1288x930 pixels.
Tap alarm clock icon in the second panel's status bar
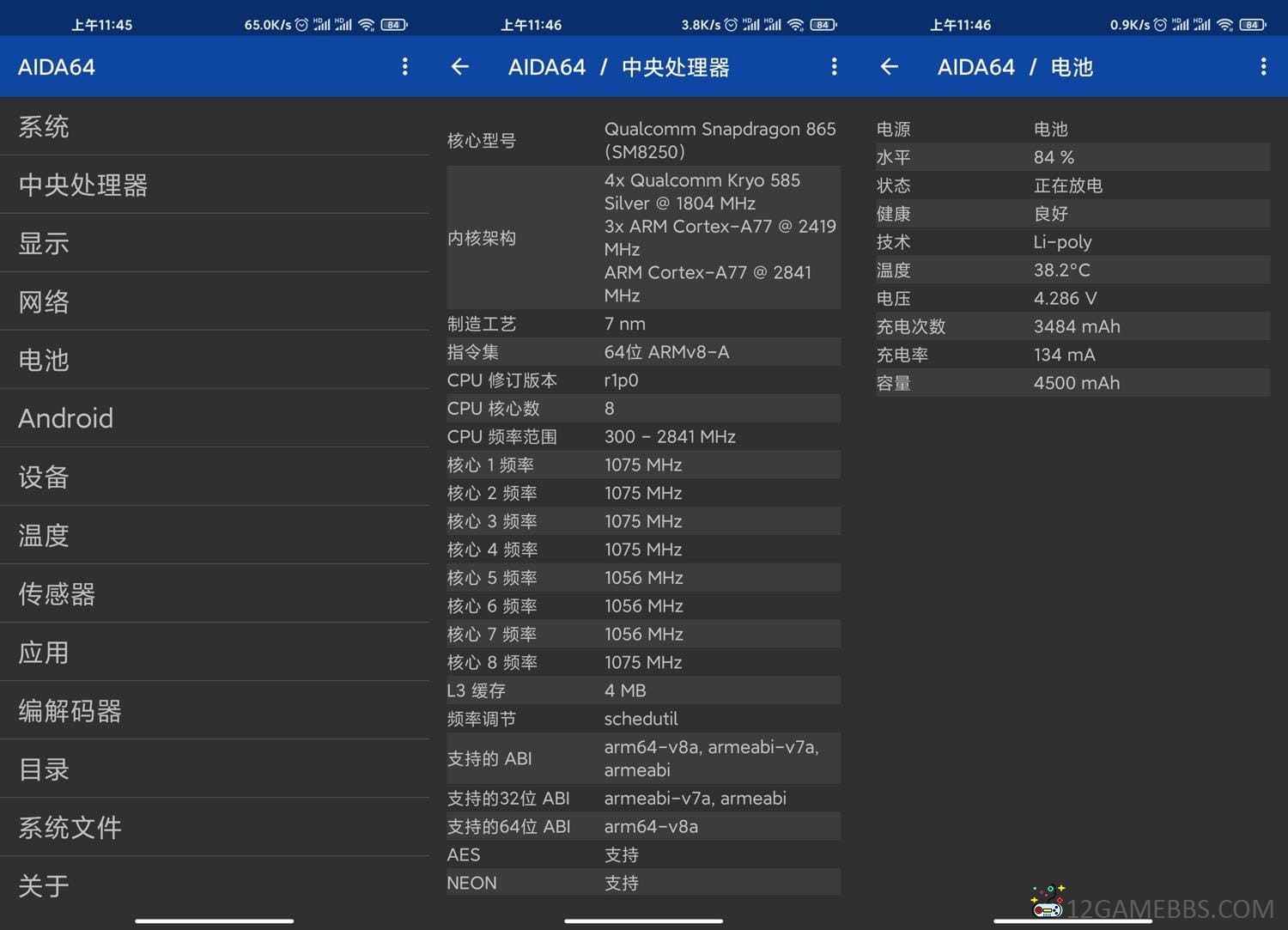pyautogui.click(x=731, y=25)
